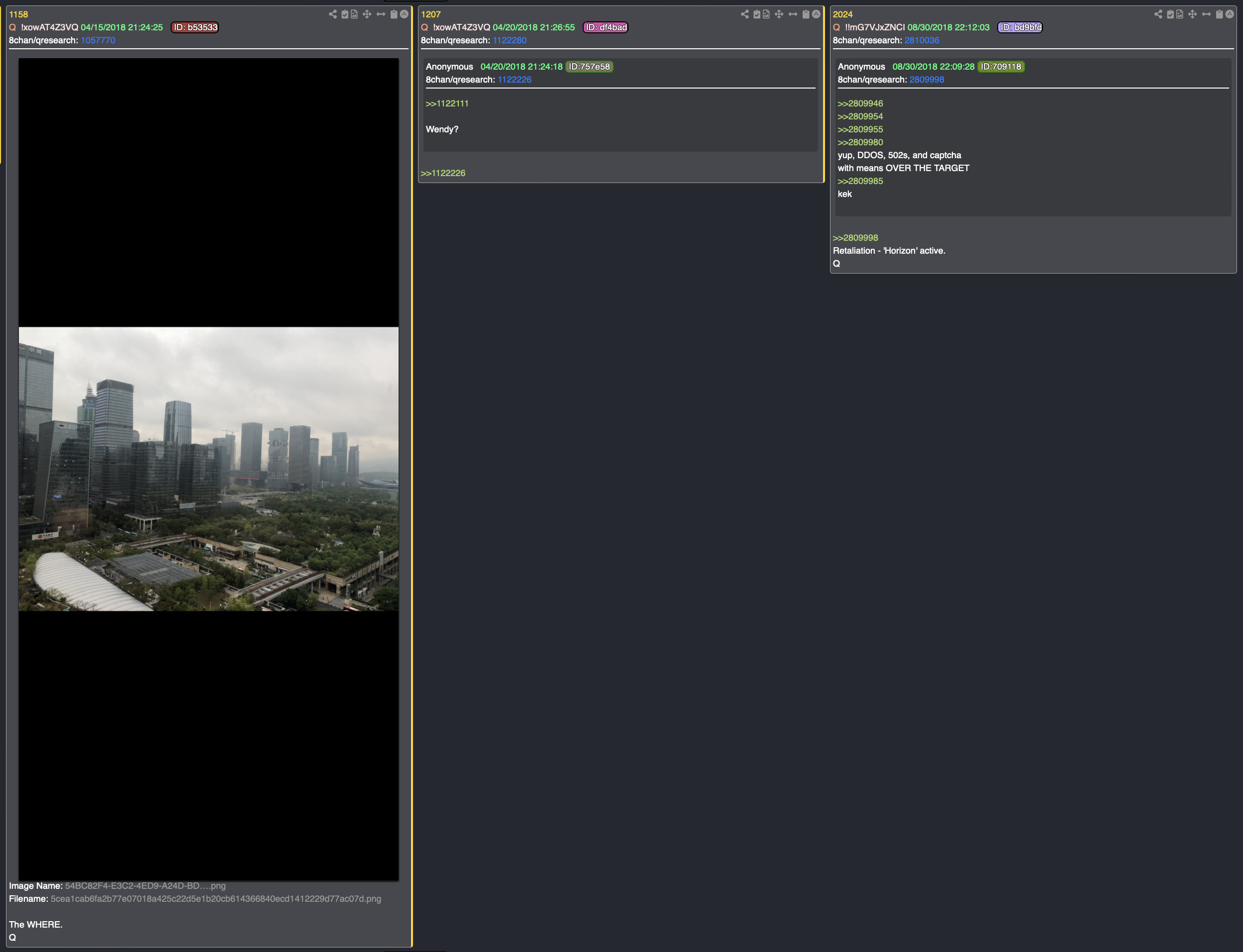Click share icon on post 2024
This screenshot has height=952, width=1243.
coord(1158,14)
